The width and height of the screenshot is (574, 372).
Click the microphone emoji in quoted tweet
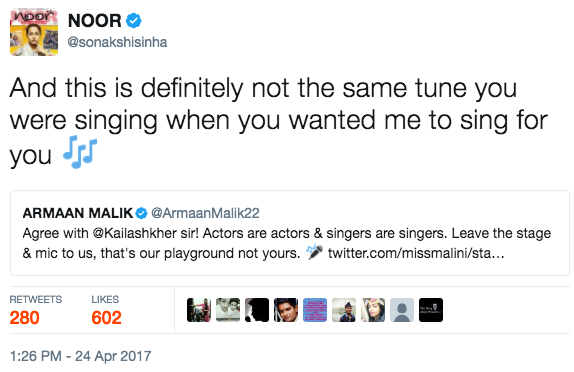tap(314, 252)
